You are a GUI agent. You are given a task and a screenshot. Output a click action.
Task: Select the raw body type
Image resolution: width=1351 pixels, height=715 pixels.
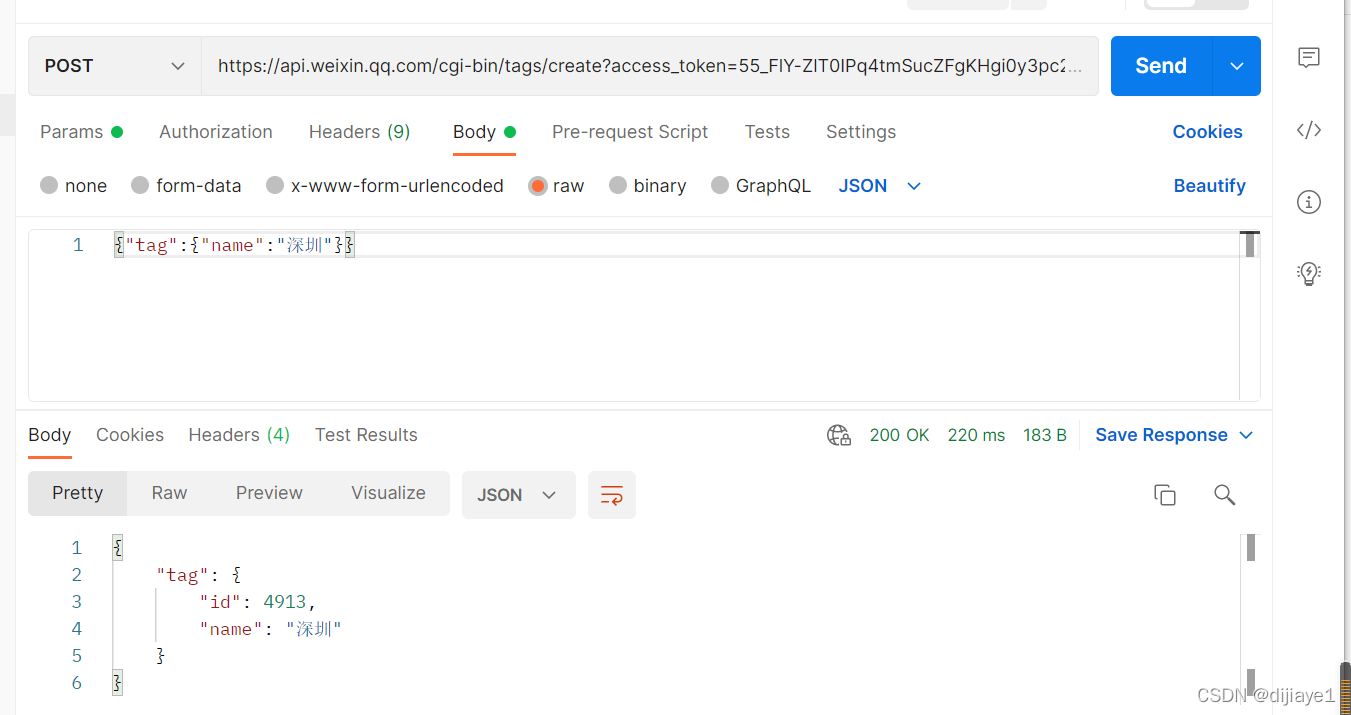[557, 186]
